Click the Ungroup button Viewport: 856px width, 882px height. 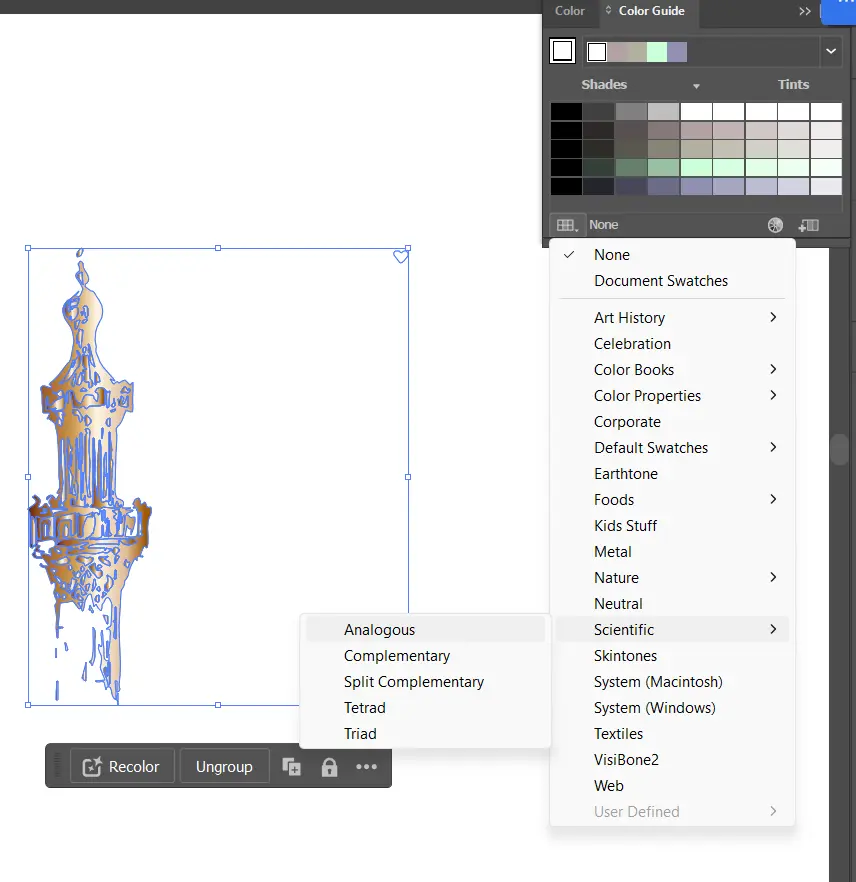point(224,766)
